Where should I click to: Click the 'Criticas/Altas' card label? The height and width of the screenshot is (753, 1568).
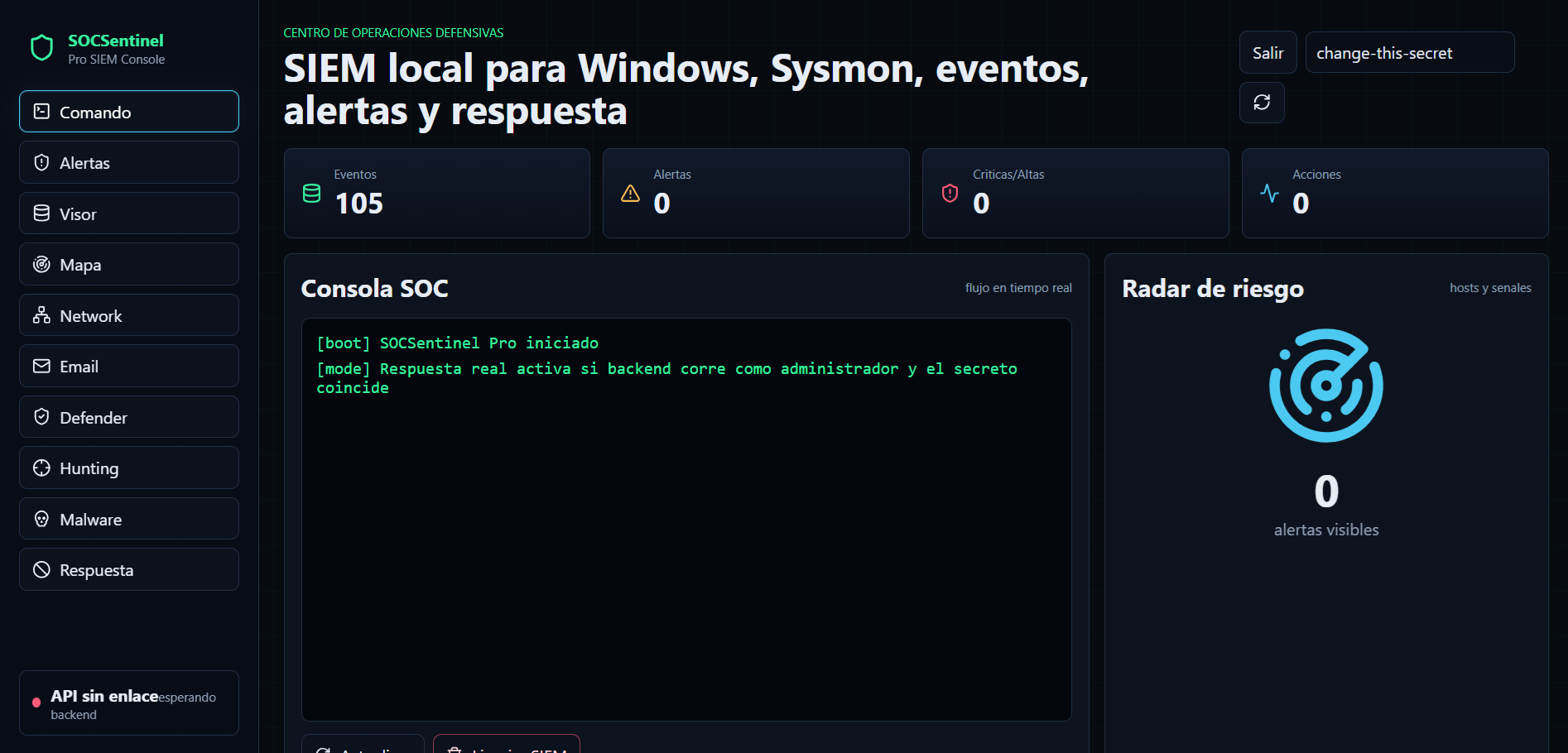1008,175
